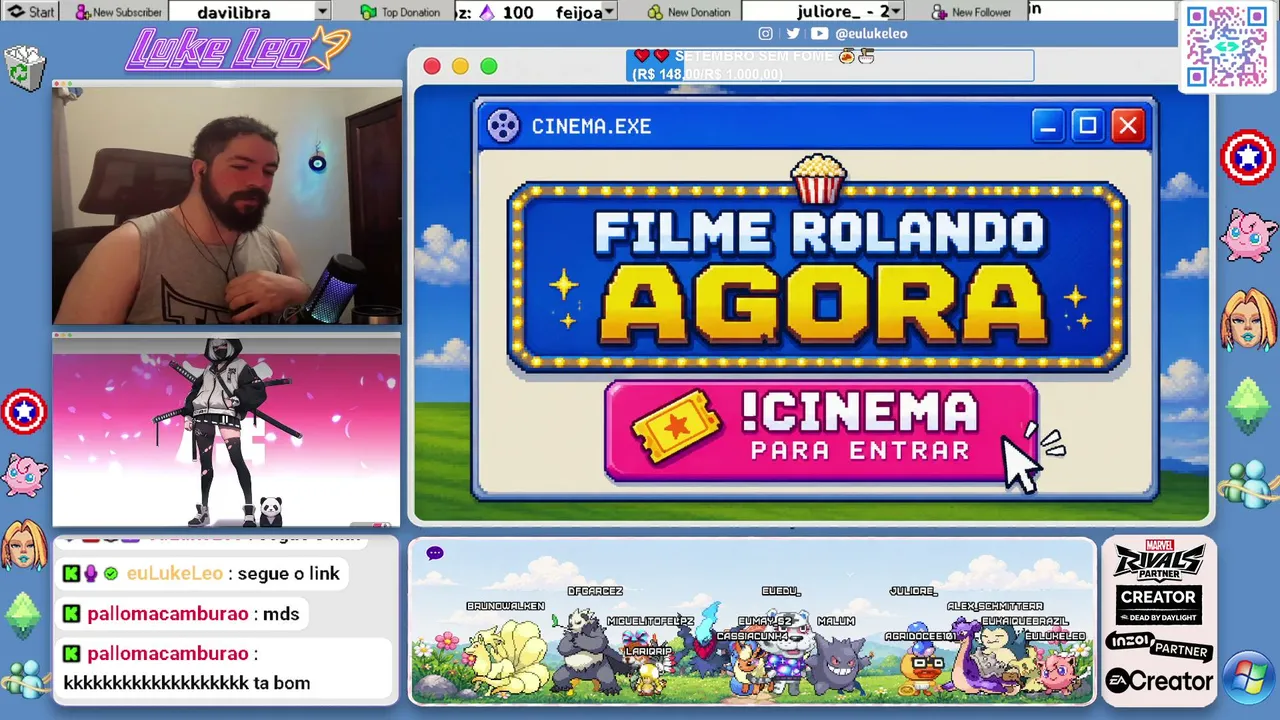Click the Filme Rolando Agora marquee banner
The width and height of the screenshot is (1280, 720).
click(x=818, y=277)
